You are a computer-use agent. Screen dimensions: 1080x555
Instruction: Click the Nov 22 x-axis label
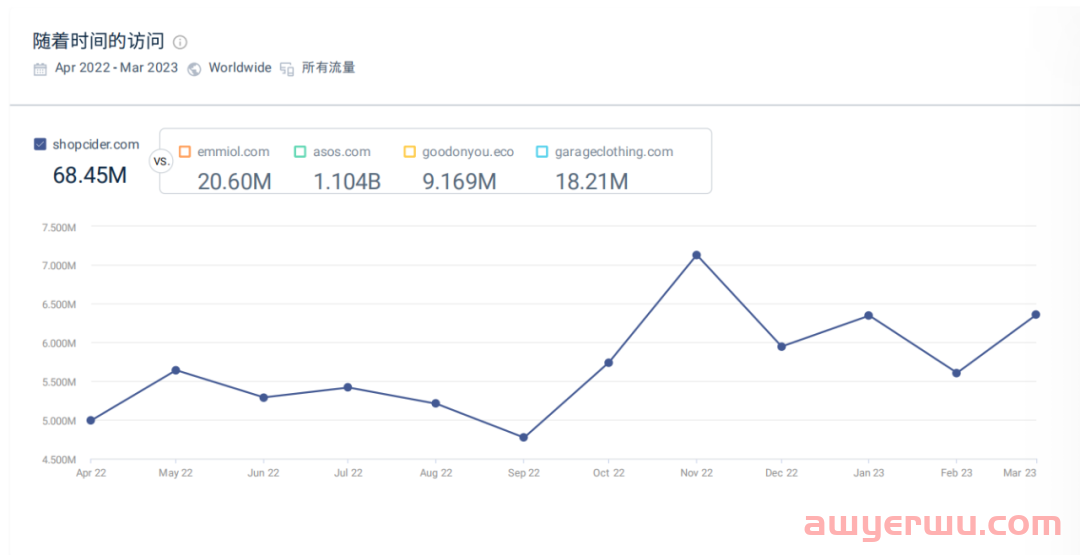(696, 473)
